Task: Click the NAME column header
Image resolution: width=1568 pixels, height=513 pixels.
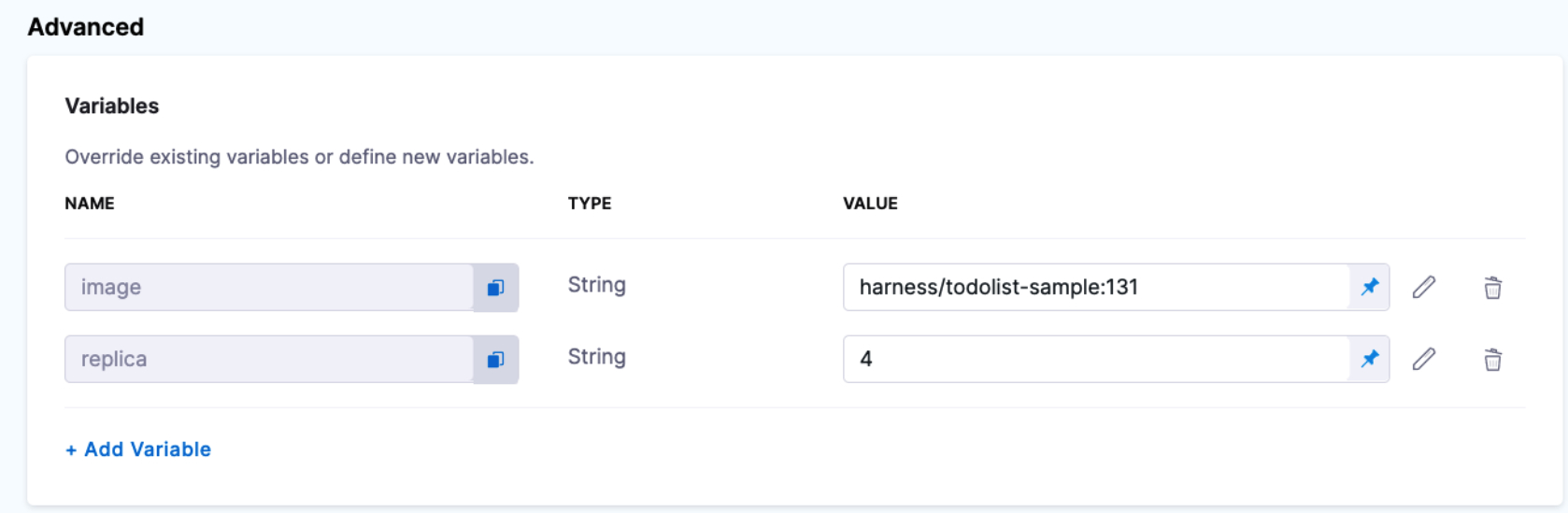Action: pos(90,204)
